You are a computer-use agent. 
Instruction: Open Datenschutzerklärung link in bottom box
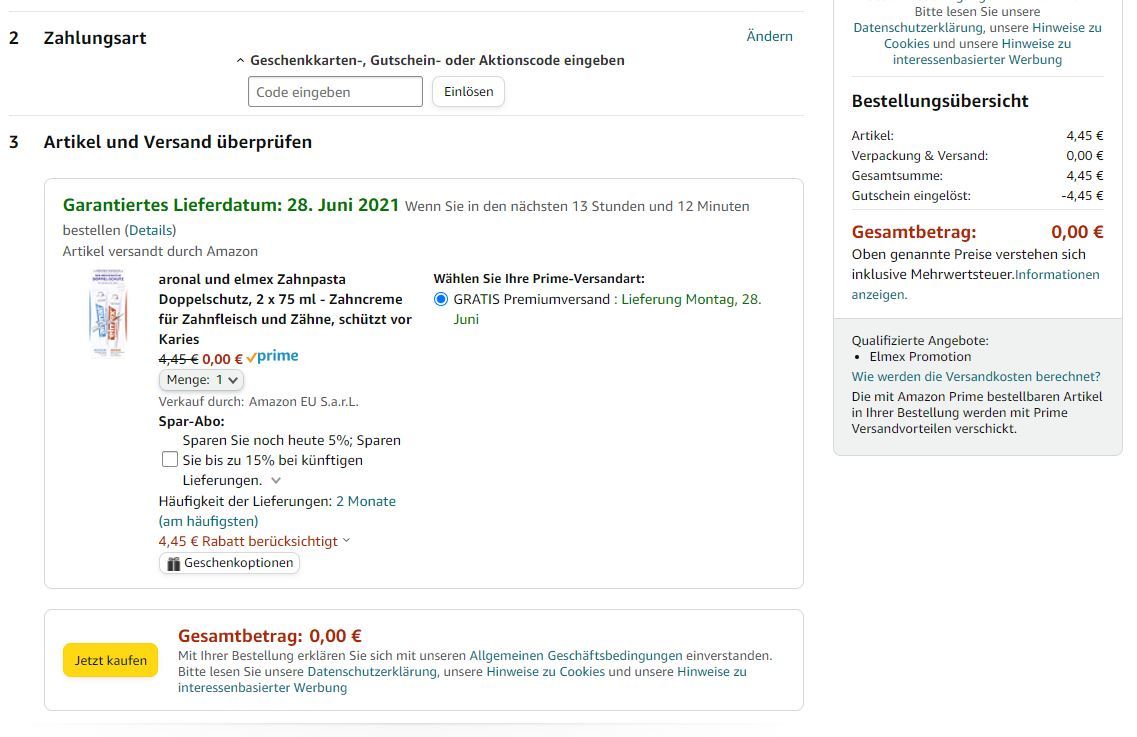coord(372,672)
